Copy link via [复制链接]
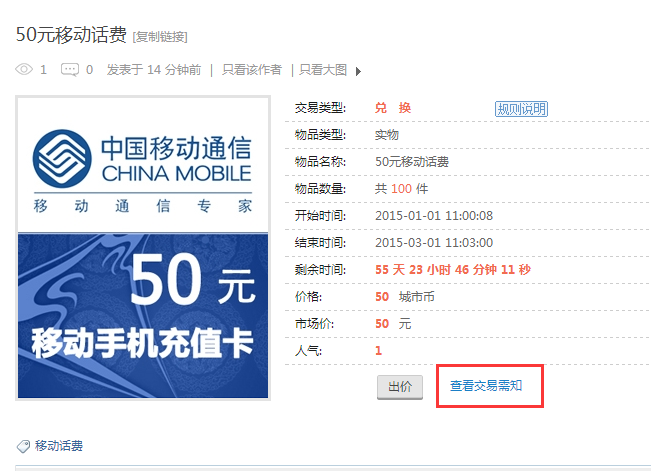 (x=160, y=37)
